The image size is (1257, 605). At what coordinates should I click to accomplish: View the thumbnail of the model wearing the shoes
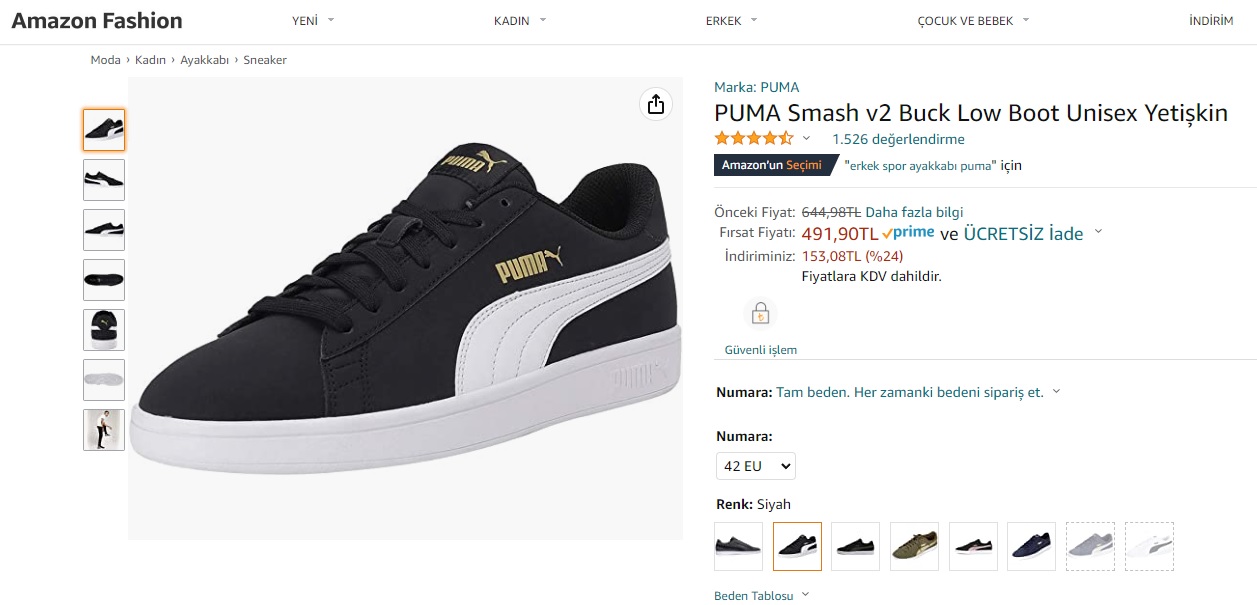(104, 430)
